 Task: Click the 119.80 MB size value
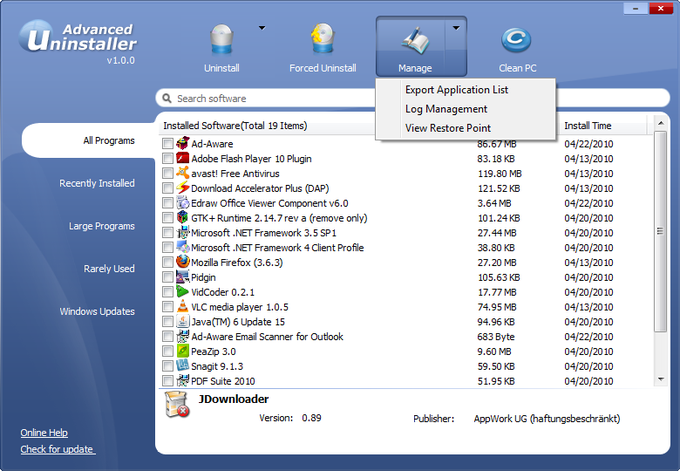coord(500,173)
